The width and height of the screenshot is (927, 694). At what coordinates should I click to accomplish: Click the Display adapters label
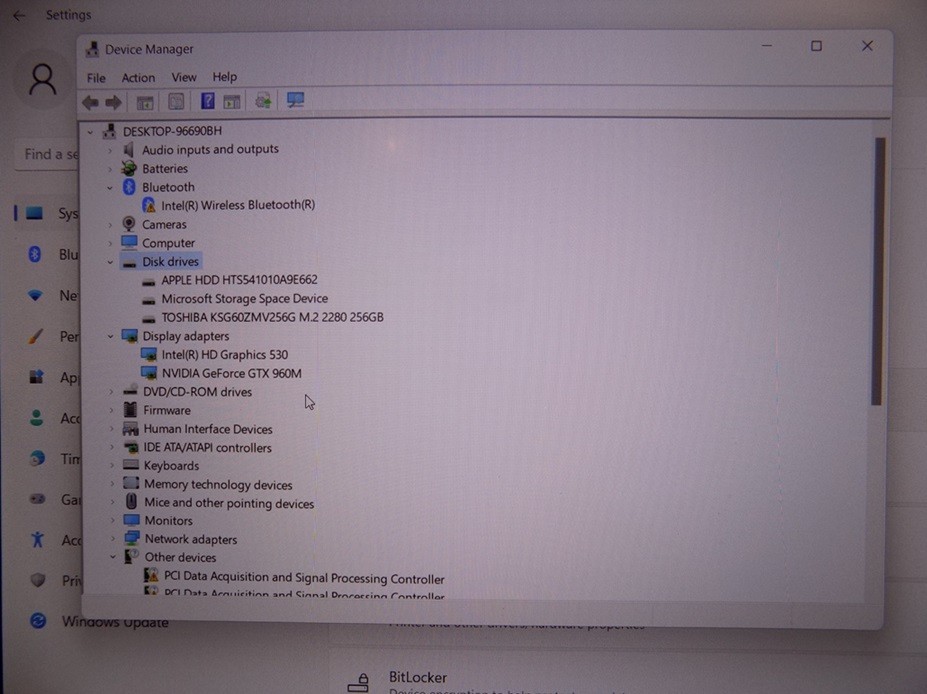(x=186, y=336)
